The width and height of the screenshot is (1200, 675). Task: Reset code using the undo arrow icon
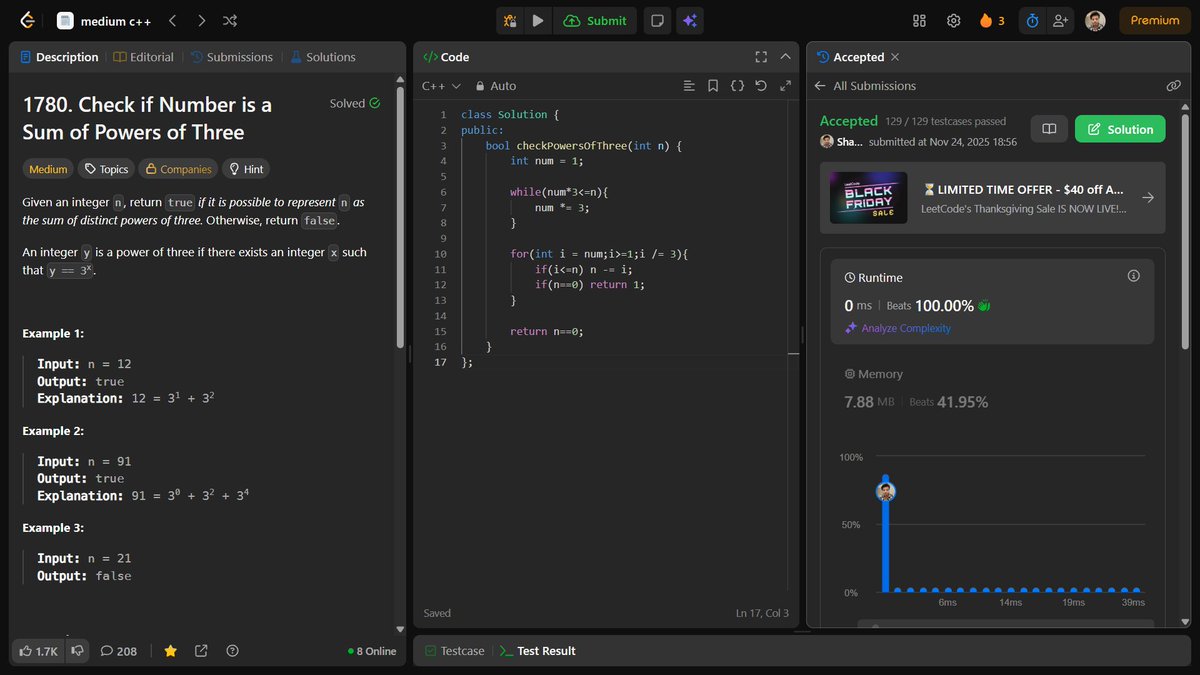[x=761, y=86]
